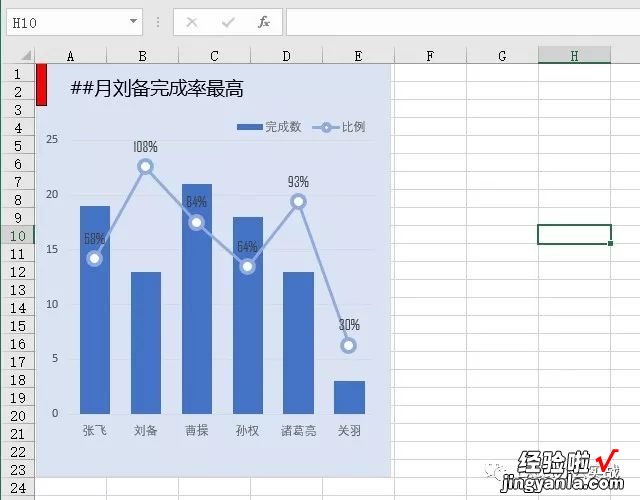Click axis label 孙权
Screen dimensions: 640x500
(x=247, y=430)
